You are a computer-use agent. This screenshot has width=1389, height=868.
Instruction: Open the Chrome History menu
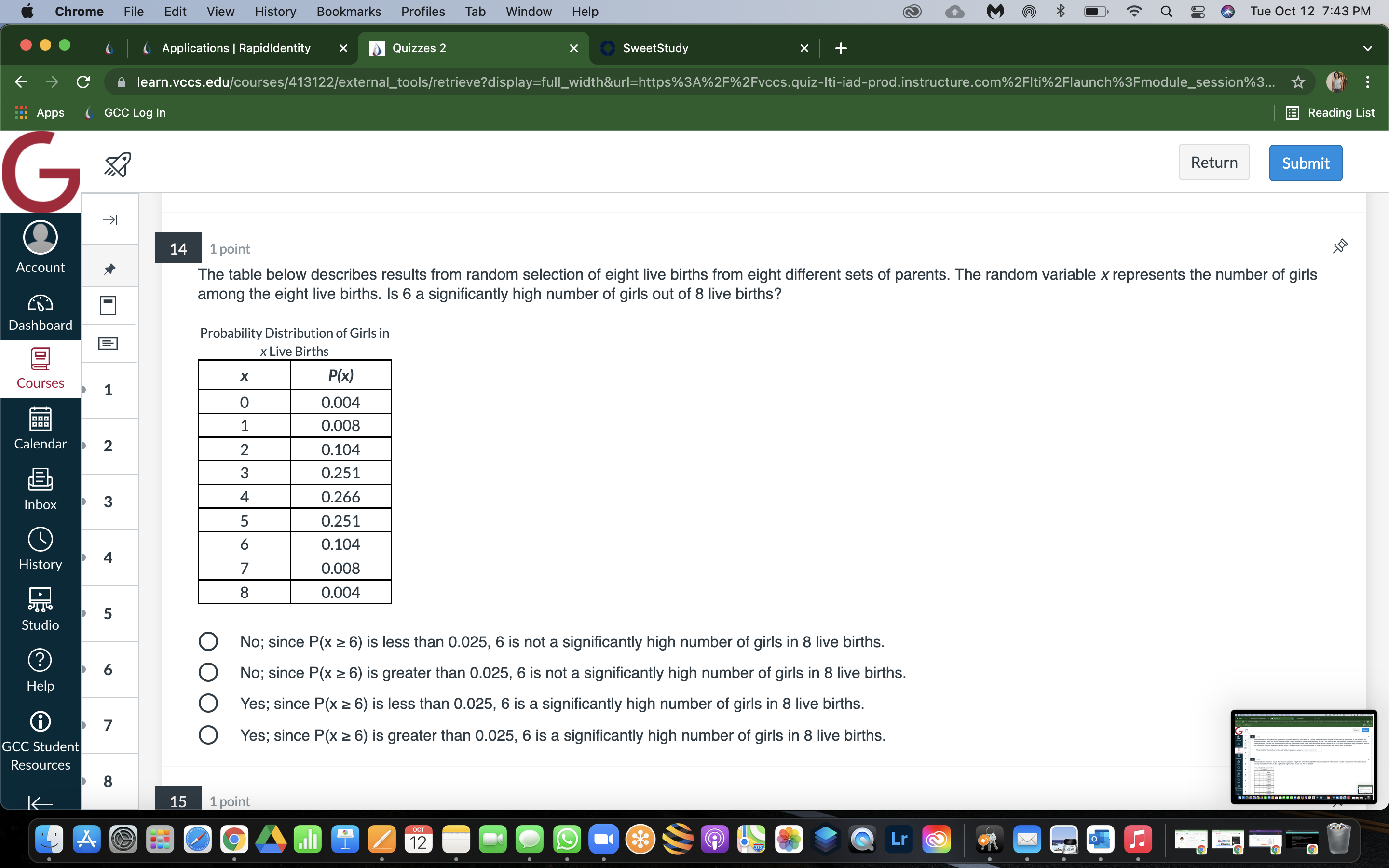click(275, 12)
